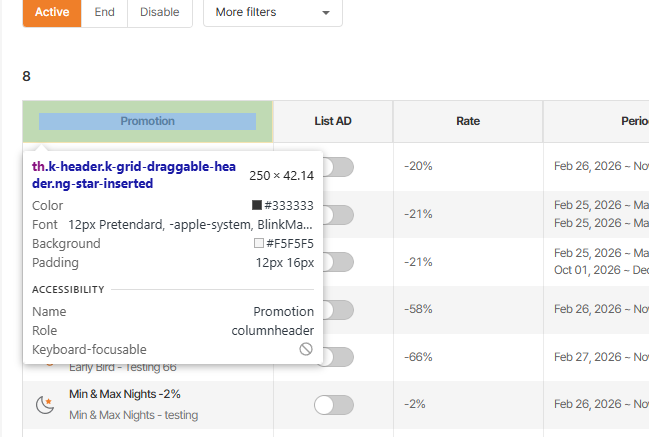Click the #F5F5F5 background swatch in tooltip
The height and width of the screenshot is (437, 649).
pos(259,243)
